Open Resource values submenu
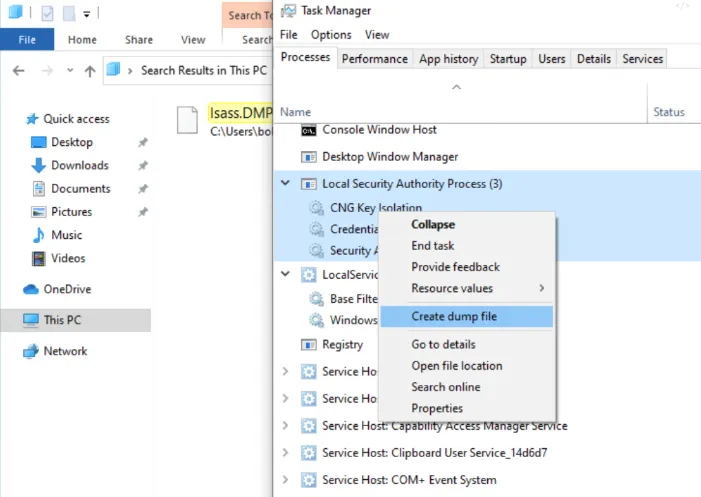Image resolution: width=701 pixels, height=497 pixels. point(466,288)
